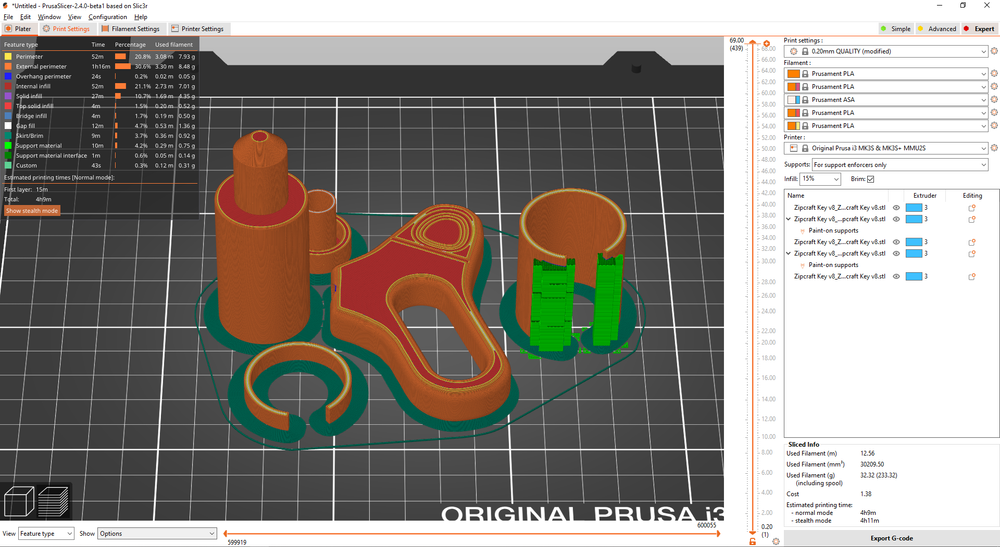Open the Help menu
This screenshot has height=547, width=1000.
click(x=141, y=17)
